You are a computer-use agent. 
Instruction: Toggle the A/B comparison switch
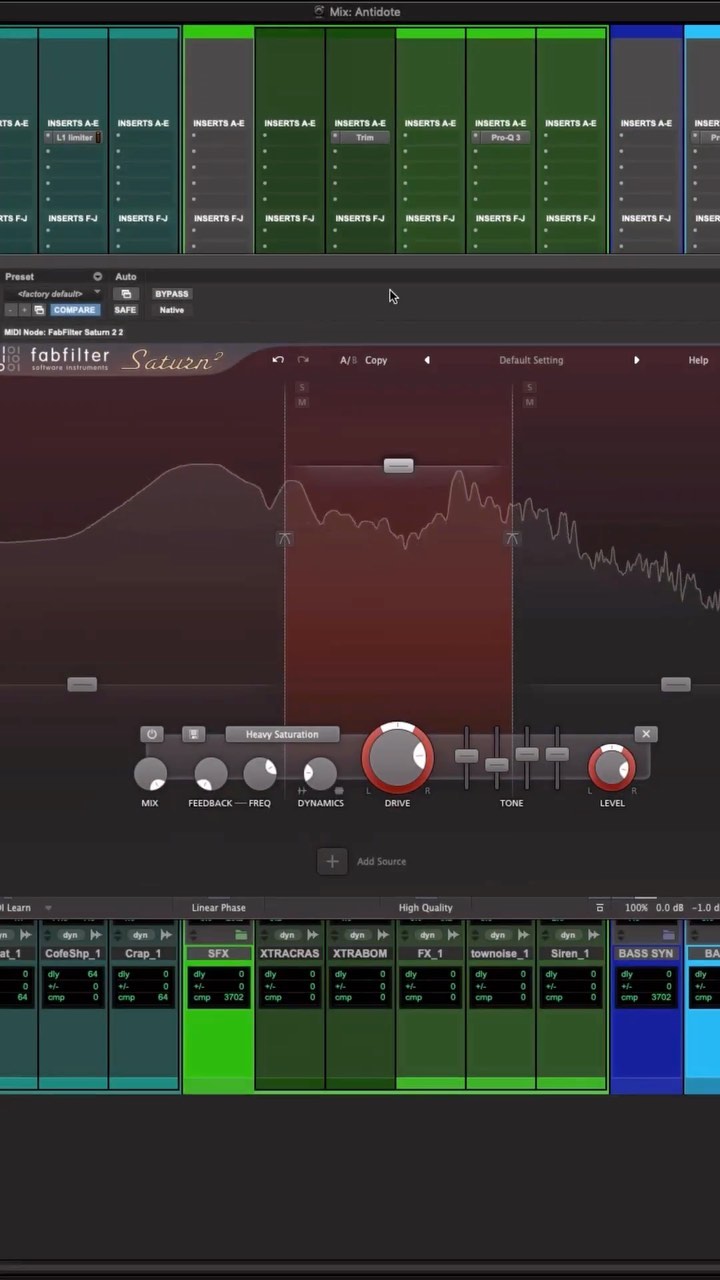(x=347, y=360)
